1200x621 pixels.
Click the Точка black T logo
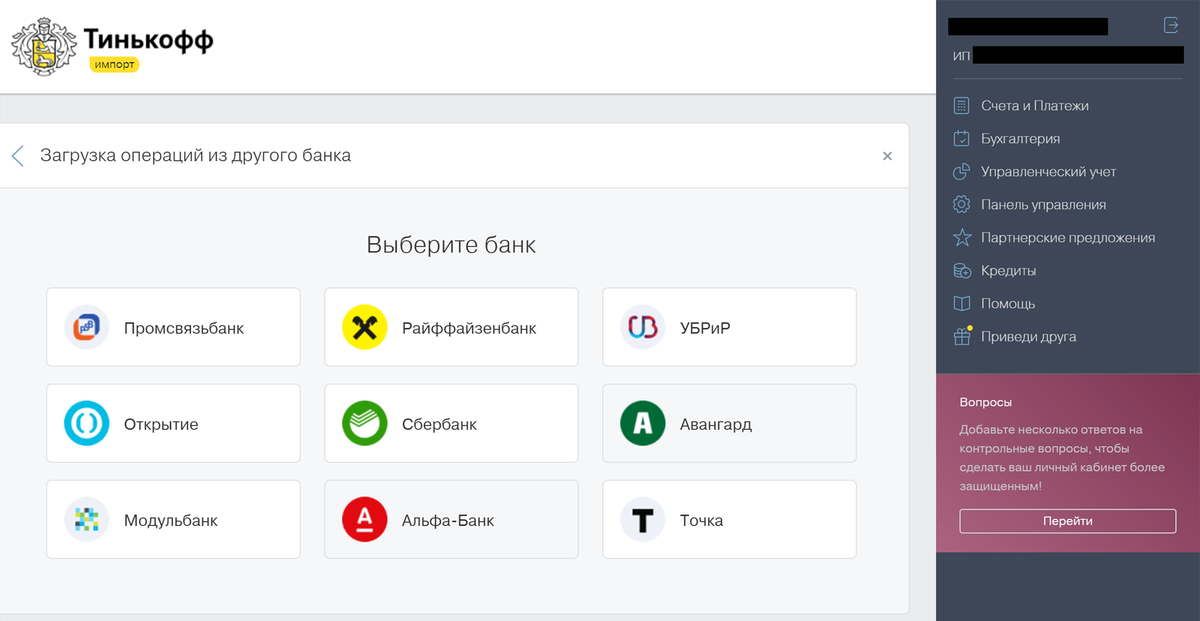(x=642, y=520)
